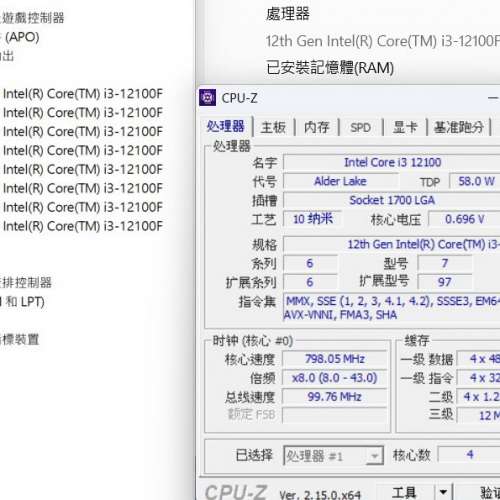The height and width of the screenshot is (500, 500).
Task: Click the 10 纳米 process value
Action: 312,219
